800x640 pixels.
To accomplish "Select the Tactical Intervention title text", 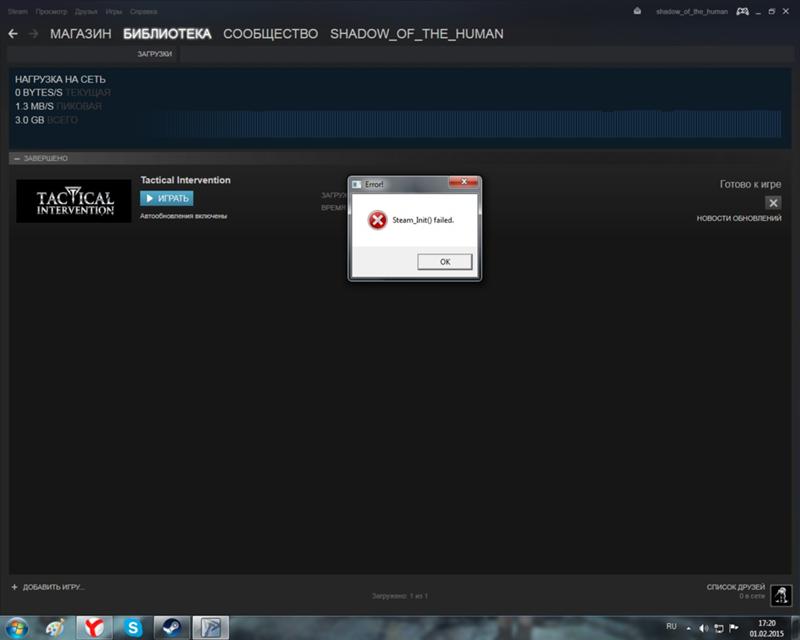I will 185,180.
